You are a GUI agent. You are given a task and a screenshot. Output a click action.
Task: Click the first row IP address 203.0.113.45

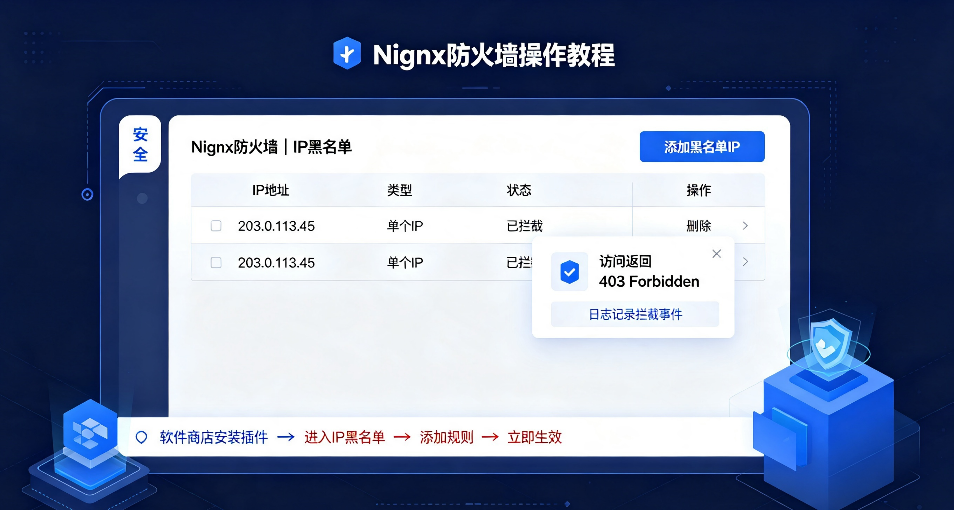pyautogui.click(x=276, y=226)
